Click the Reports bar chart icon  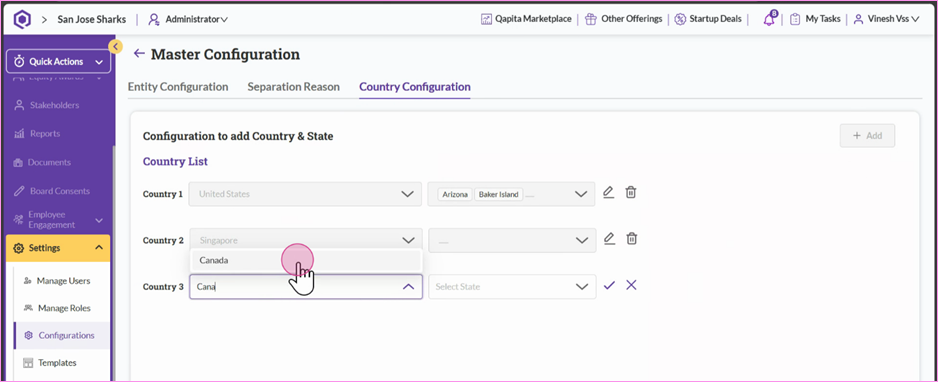click(x=19, y=134)
